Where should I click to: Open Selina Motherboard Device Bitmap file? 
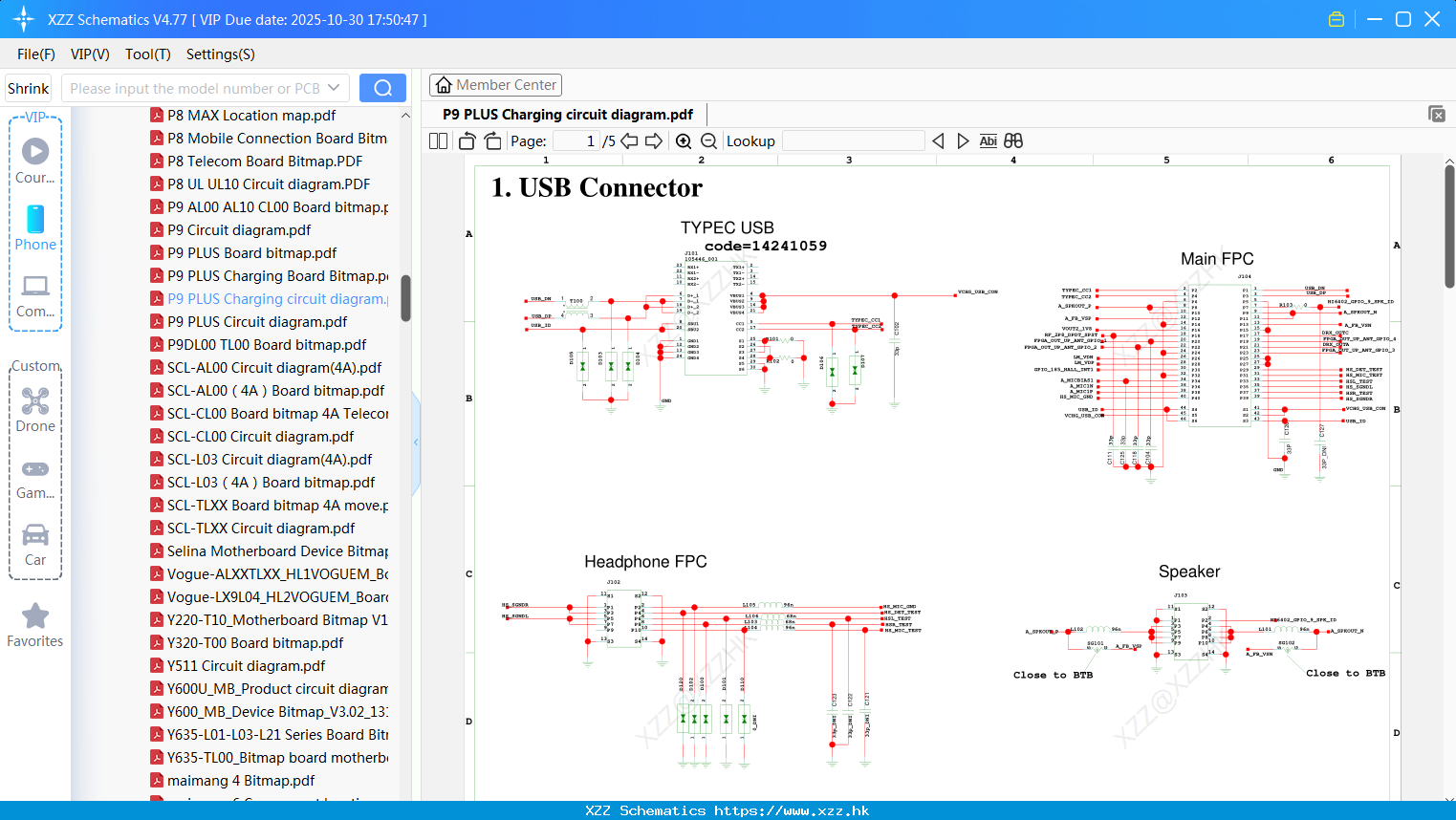point(277,551)
